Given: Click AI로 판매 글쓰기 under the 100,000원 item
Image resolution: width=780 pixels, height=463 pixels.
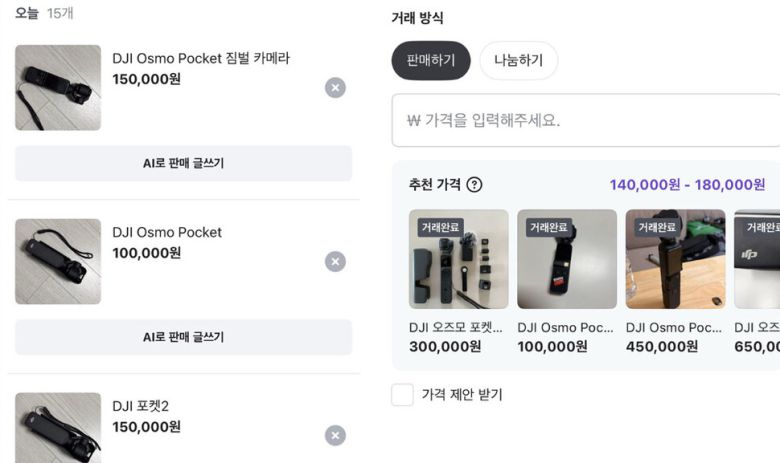Looking at the screenshot, I should (183, 337).
